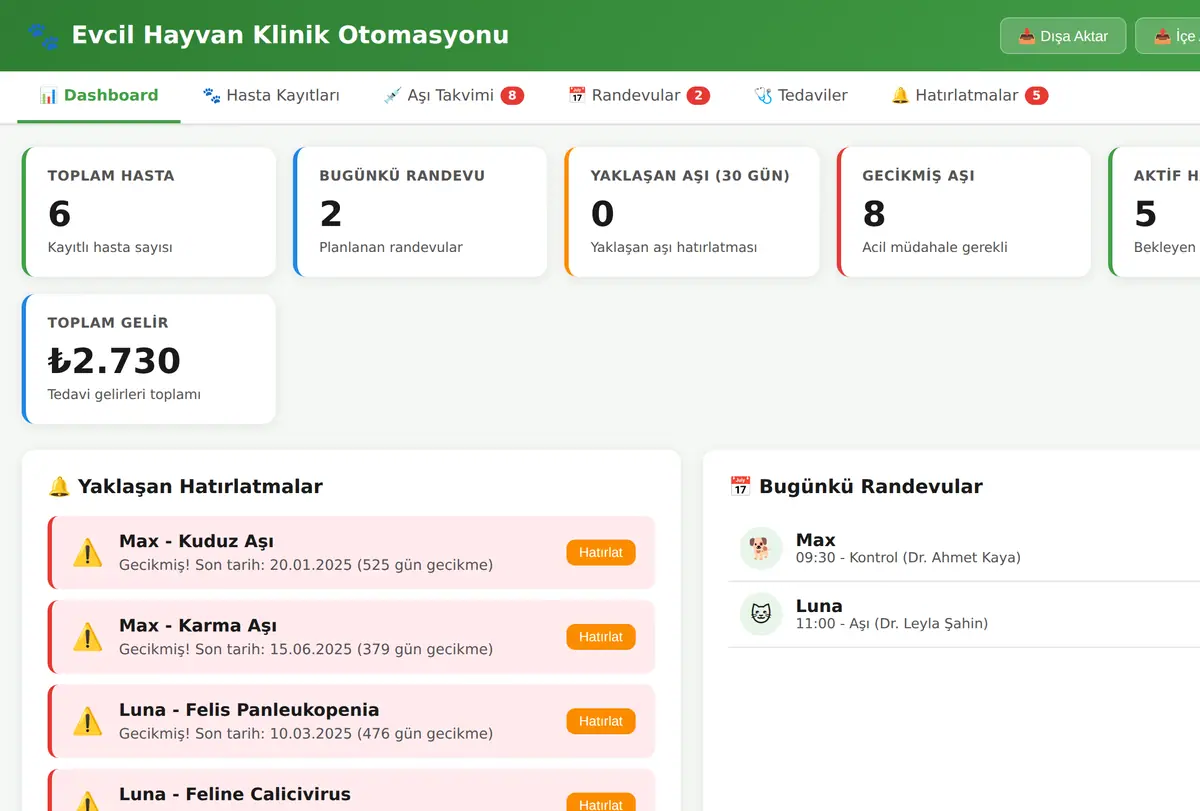Image resolution: width=1200 pixels, height=811 pixels.
Task: Click the "Planlanan randevular" caption
Action: click(x=391, y=247)
